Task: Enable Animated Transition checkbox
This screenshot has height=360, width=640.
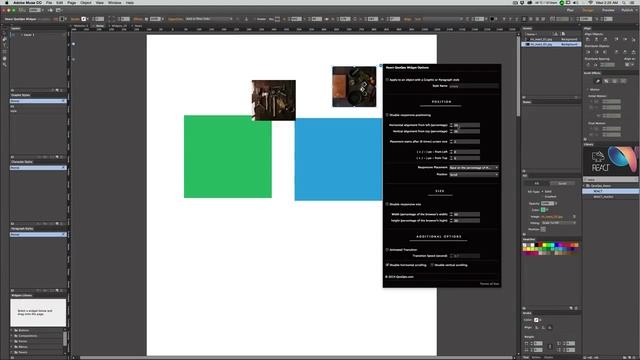Action: [387, 250]
